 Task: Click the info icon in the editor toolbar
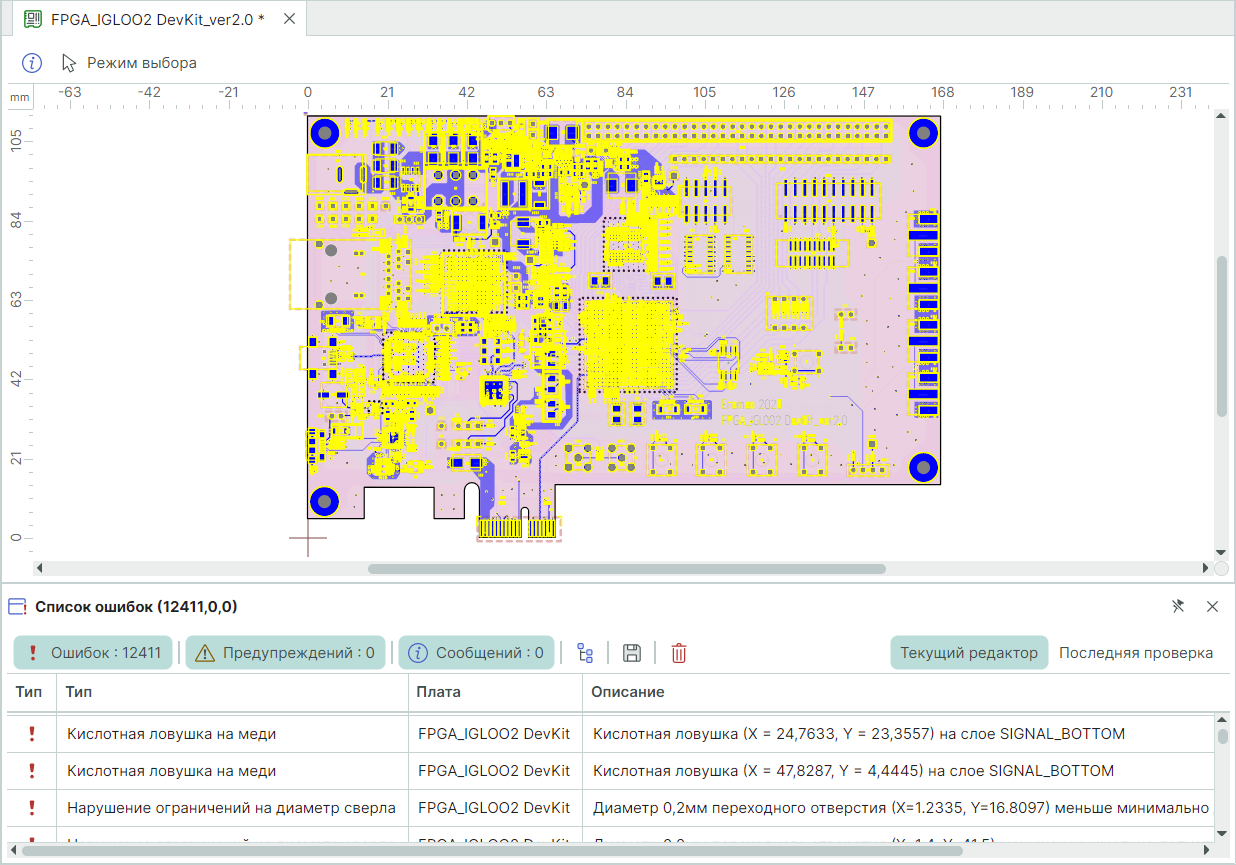[x=32, y=63]
